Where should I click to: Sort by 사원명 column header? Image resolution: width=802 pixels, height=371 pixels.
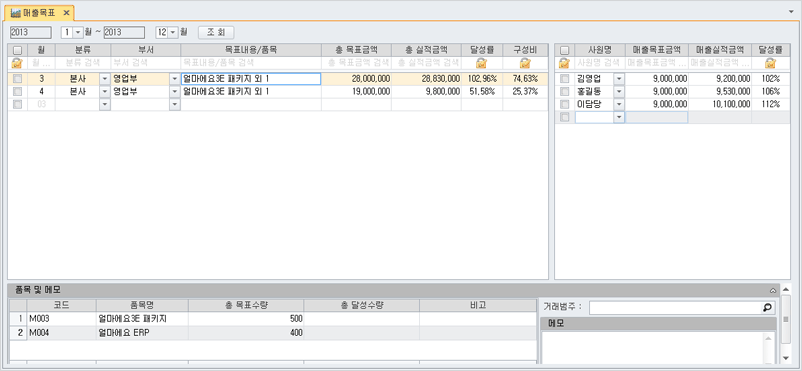click(599, 50)
